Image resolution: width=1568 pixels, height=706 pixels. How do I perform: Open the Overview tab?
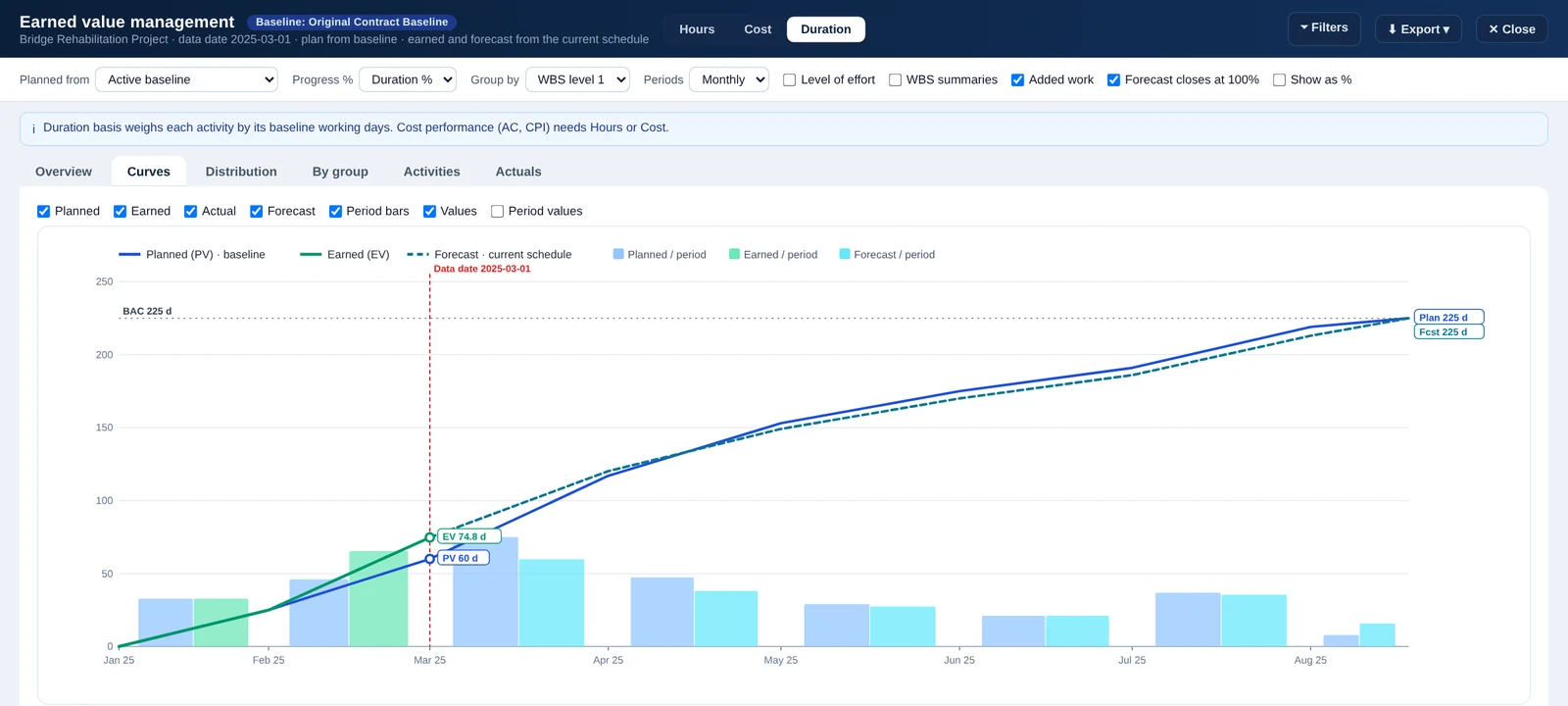click(x=64, y=172)
